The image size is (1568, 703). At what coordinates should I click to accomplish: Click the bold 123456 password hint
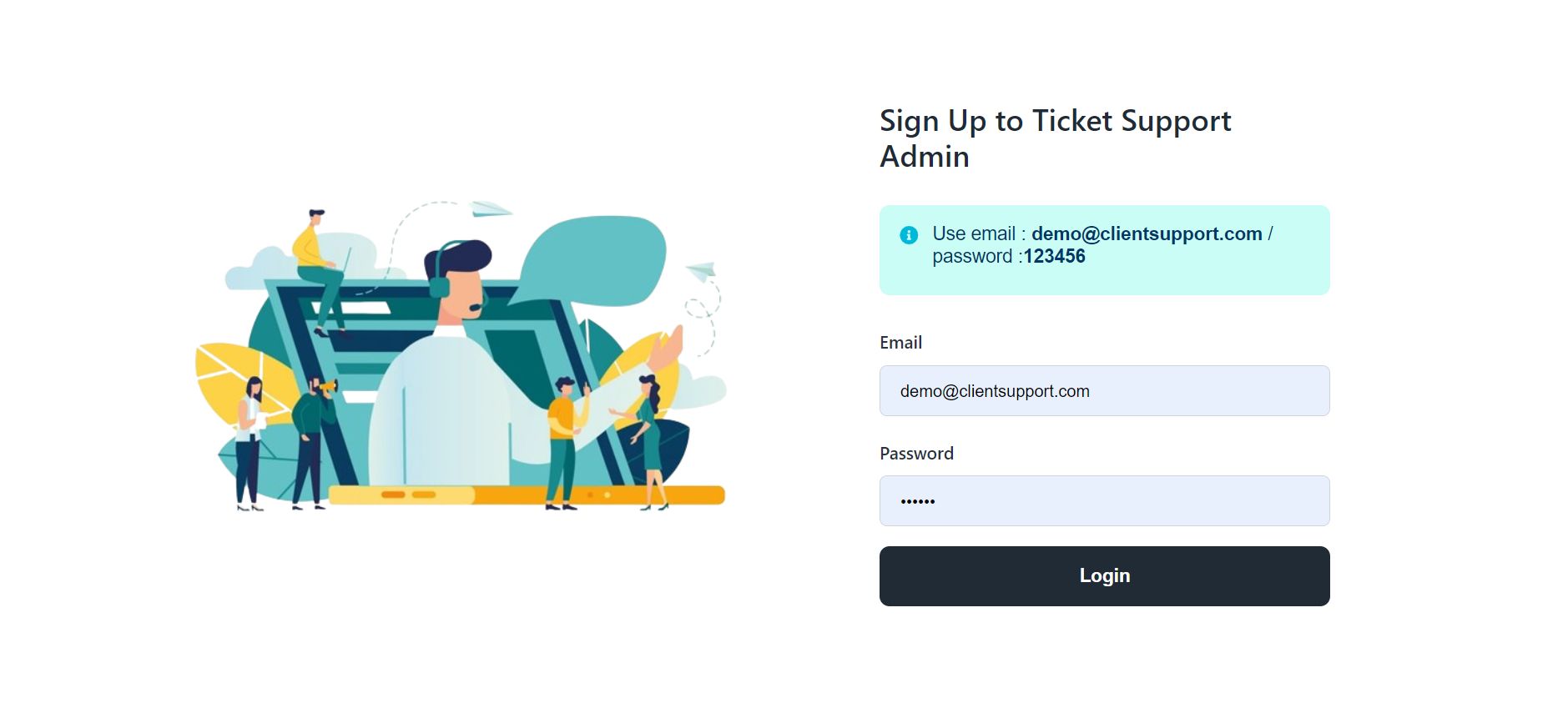(1054, 256)
